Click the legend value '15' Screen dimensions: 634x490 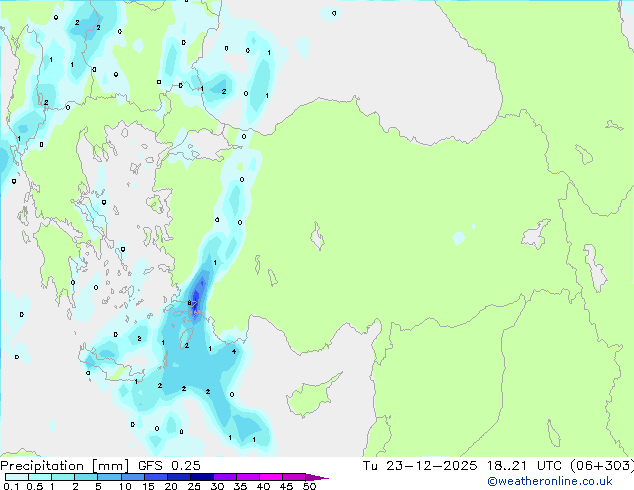(148, 486)
